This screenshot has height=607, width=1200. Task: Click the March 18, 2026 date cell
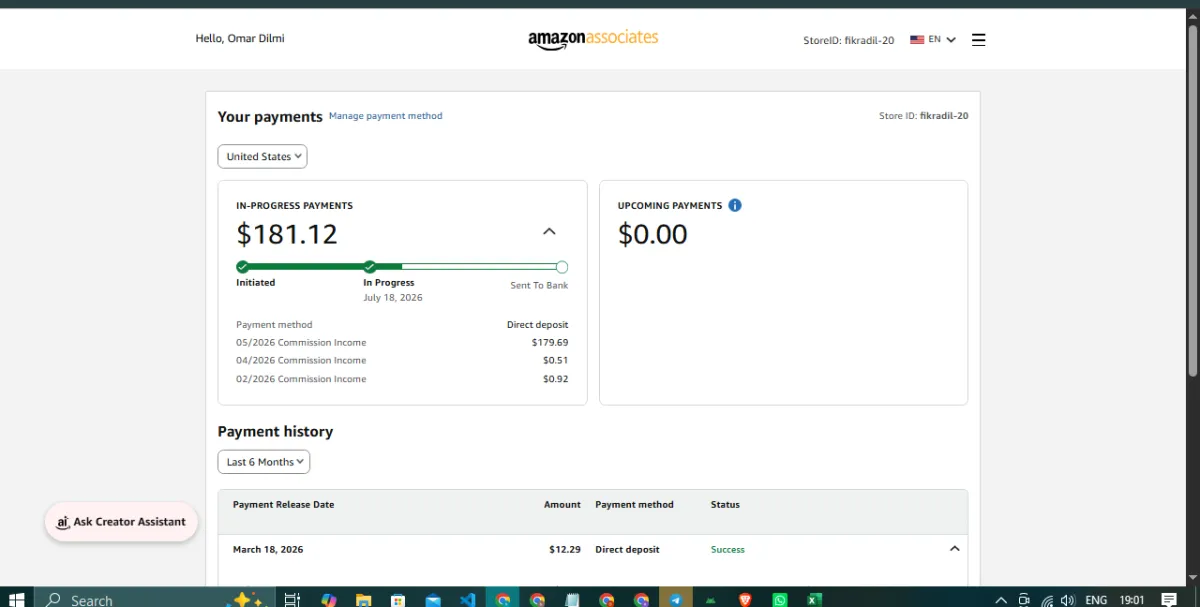(x=268, y=550)
